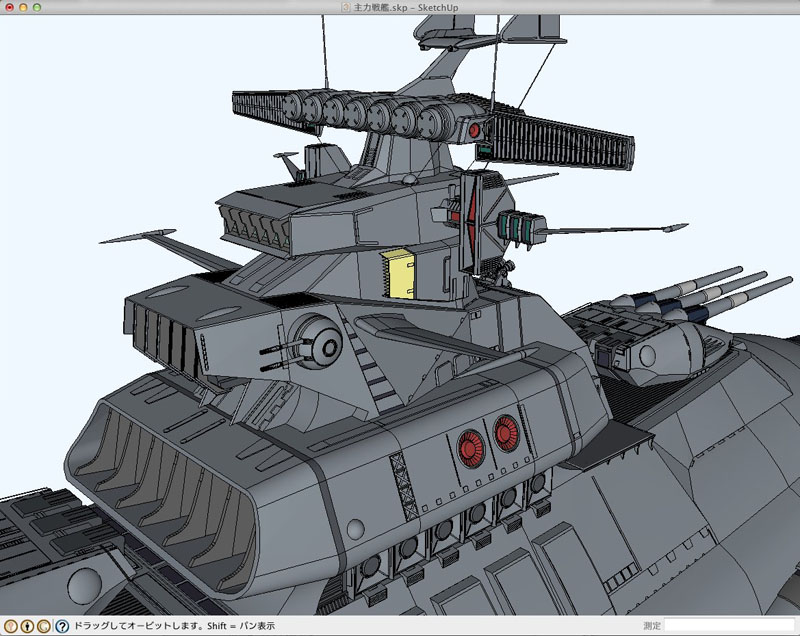The width and height of the screenshot is (800, 636).
Task: Click the credits person icon in status bar
Action: coord(27,626)
